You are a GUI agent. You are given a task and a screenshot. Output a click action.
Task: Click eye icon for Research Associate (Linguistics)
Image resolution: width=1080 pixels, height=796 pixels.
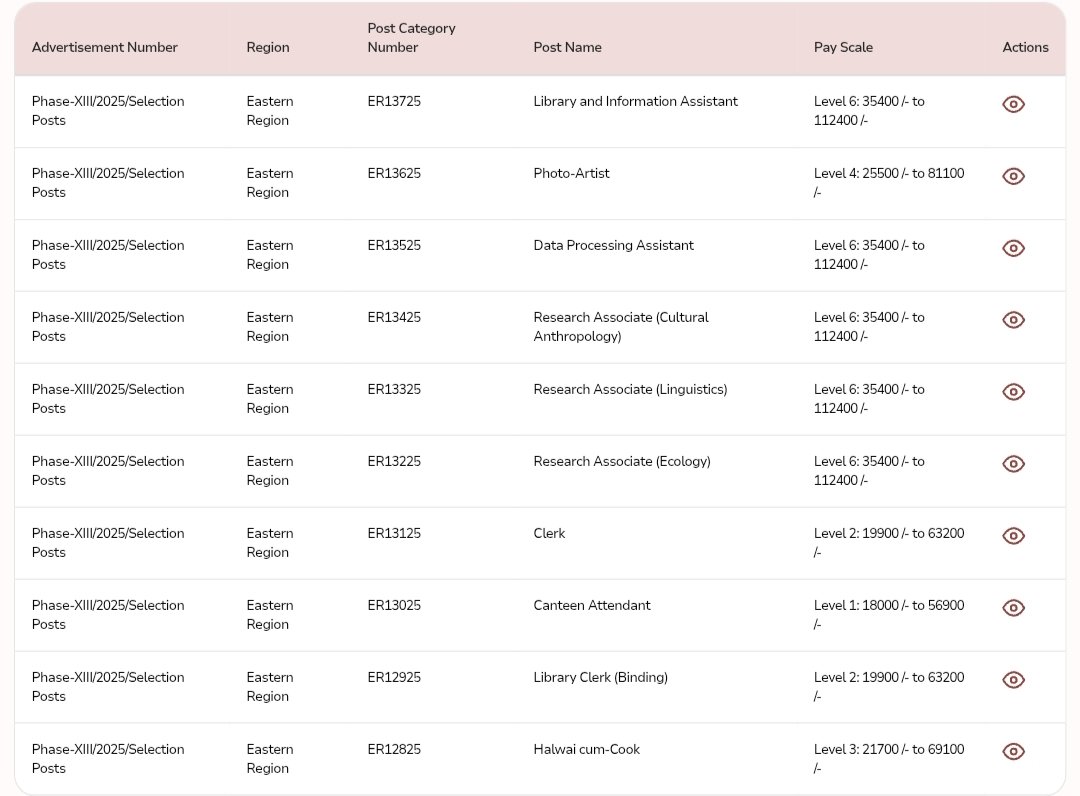[x=1013, y=392]
